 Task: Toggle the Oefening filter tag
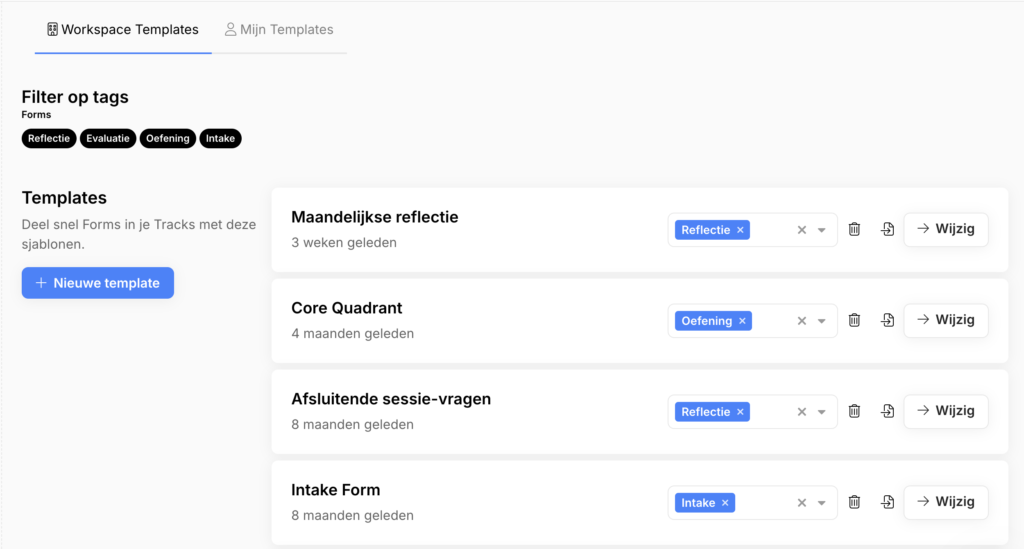pyautogui.click(x=168, y=138)
